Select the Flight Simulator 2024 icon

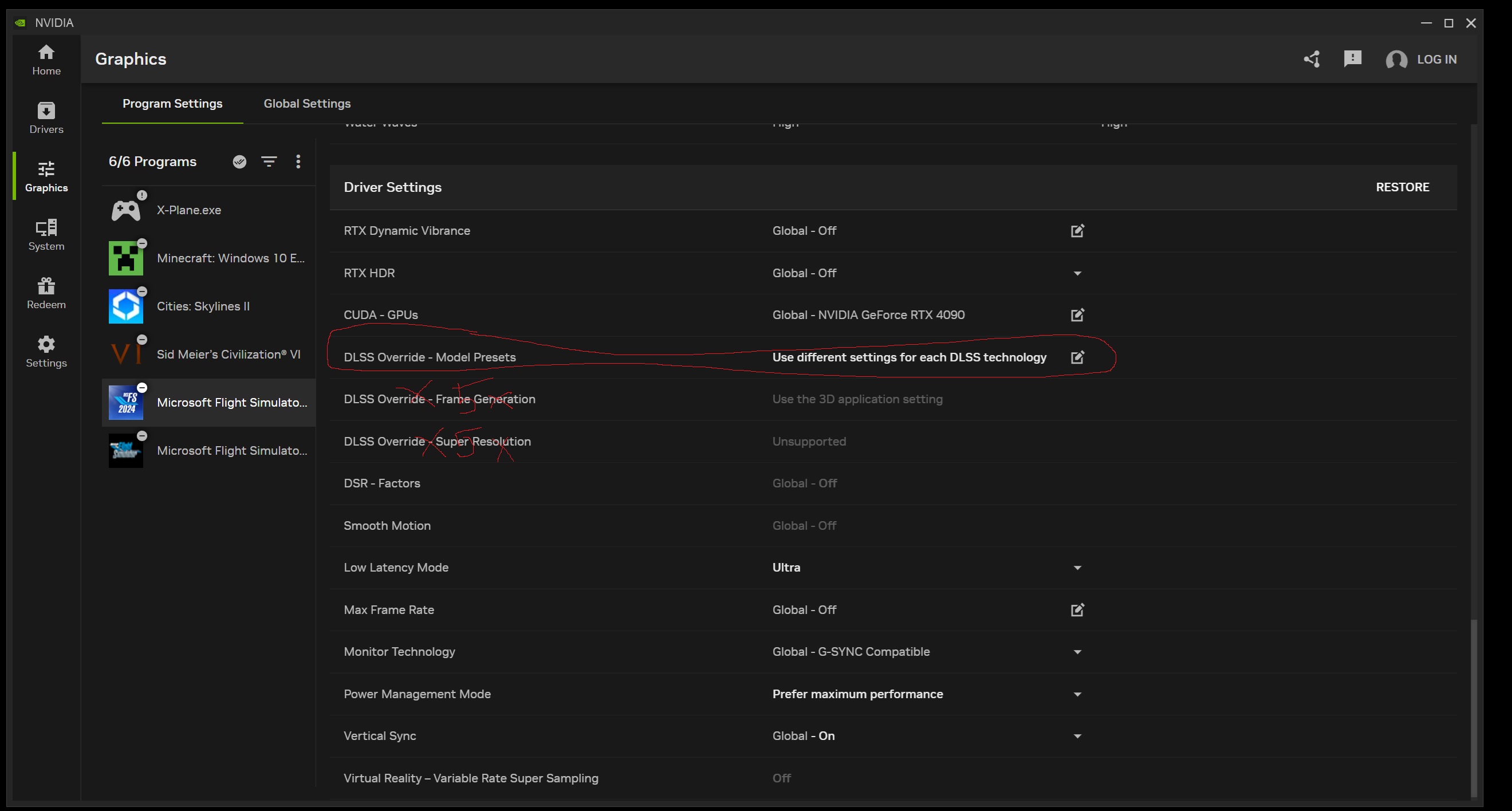(125, 403)
